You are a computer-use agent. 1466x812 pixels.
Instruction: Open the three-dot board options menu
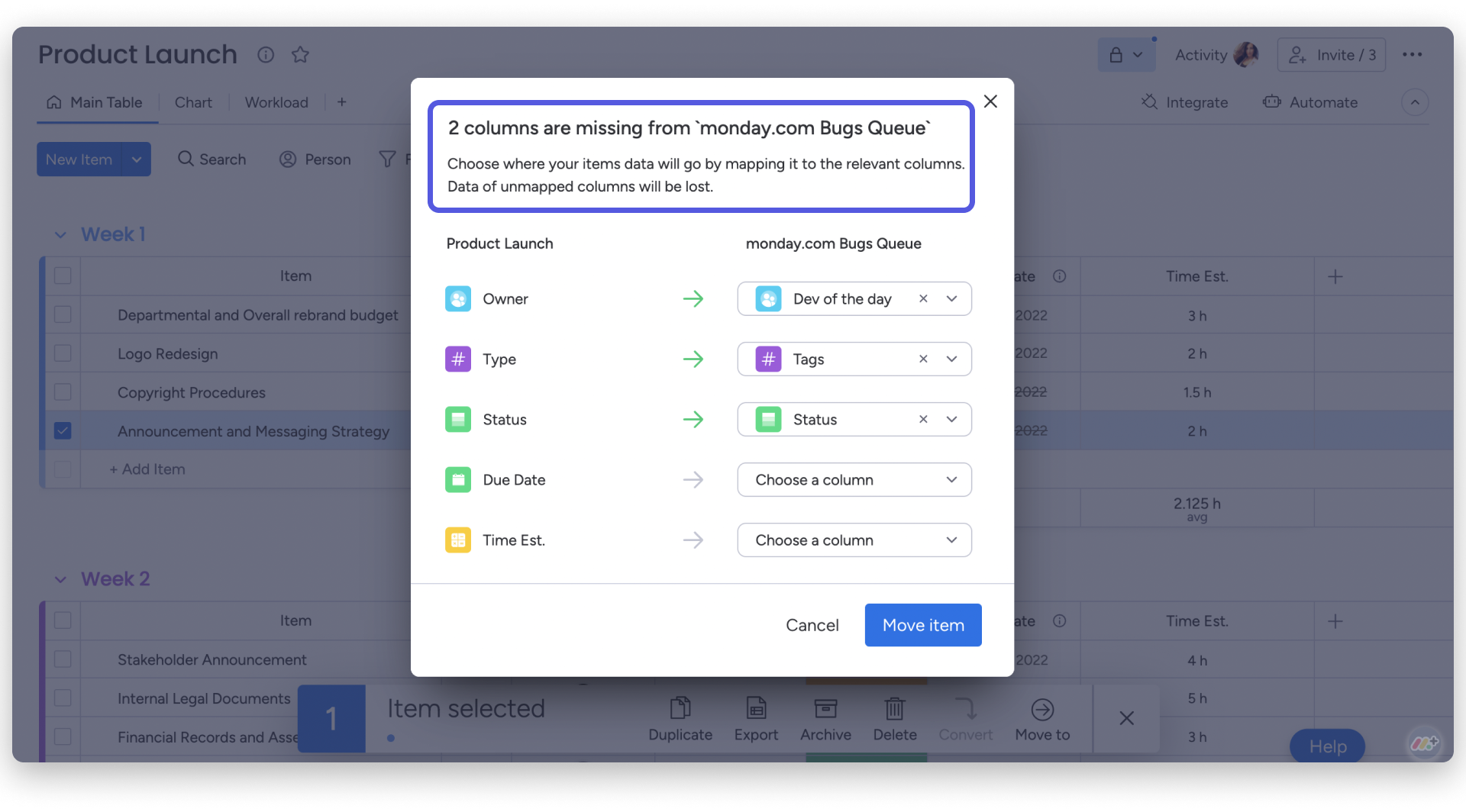1412,55
